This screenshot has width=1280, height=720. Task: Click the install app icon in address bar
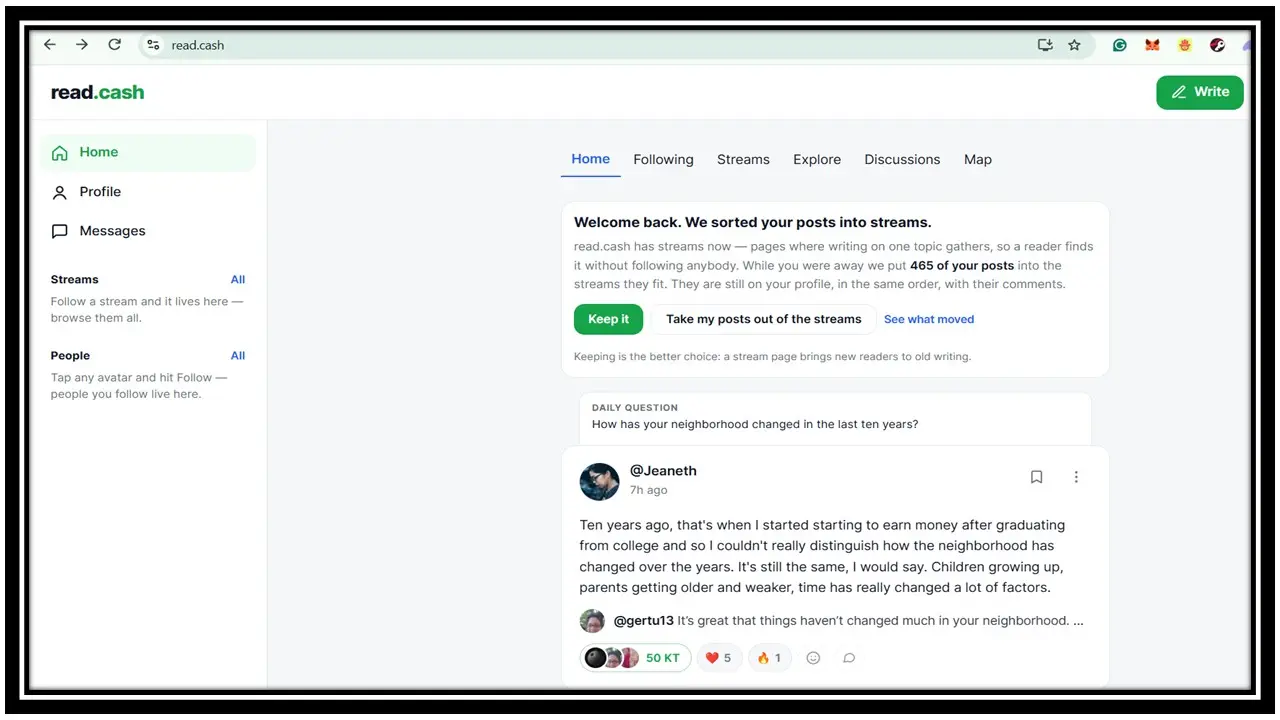[x=1045, y=45]
